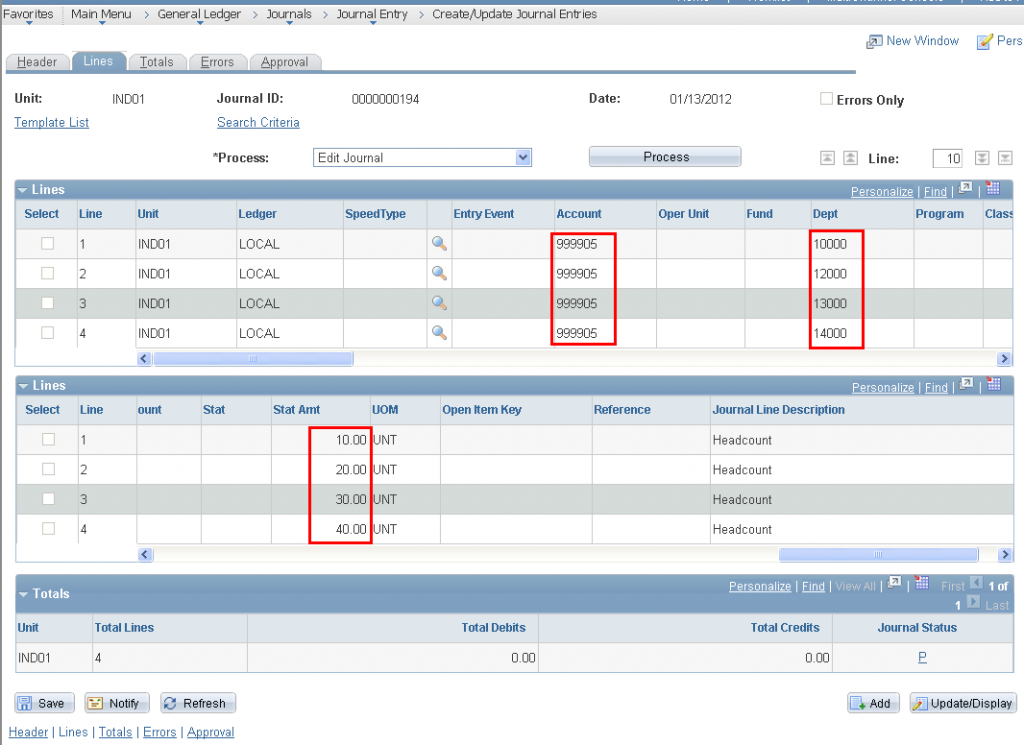Check the Errors Only checkbox
Screen dimensions: 1024x745
pos(825,99)
